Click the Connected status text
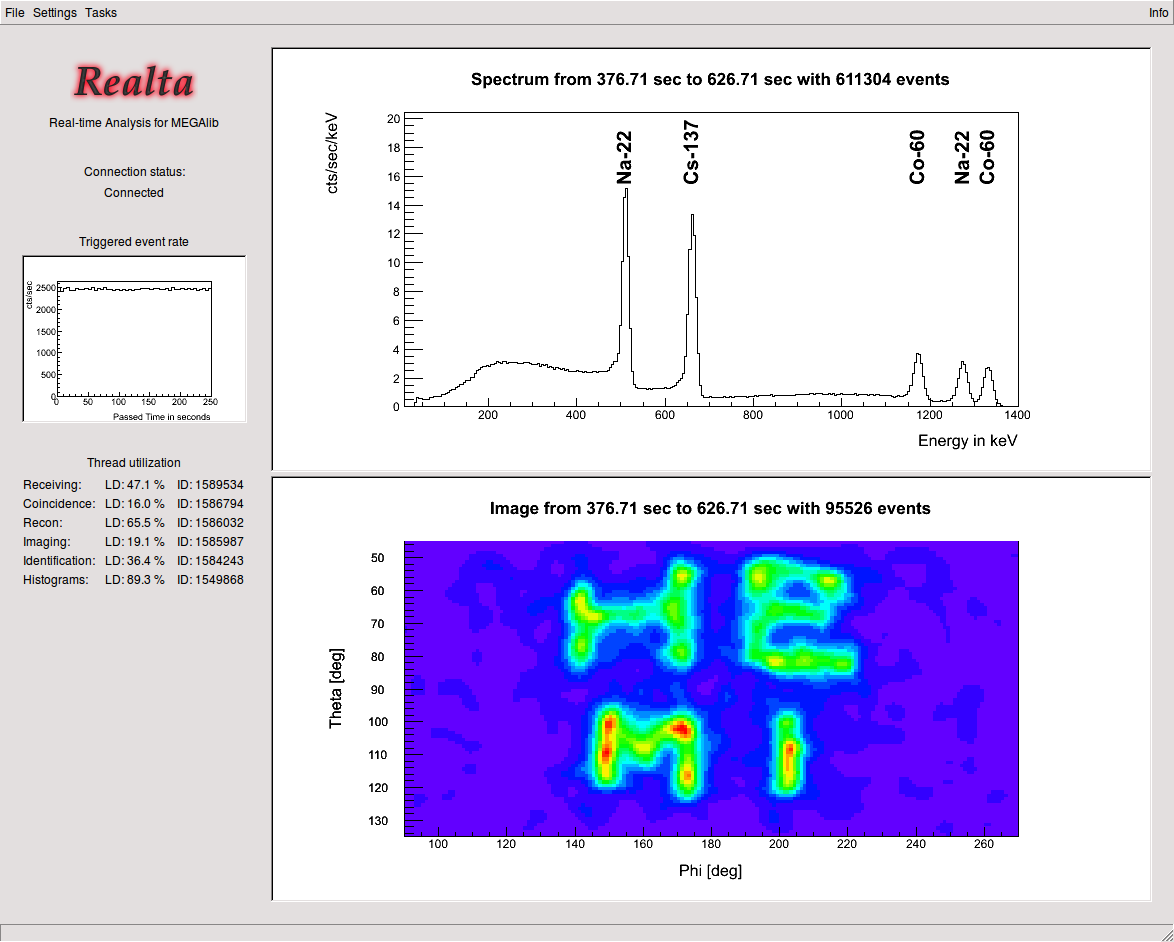 (x=134, y=192)
